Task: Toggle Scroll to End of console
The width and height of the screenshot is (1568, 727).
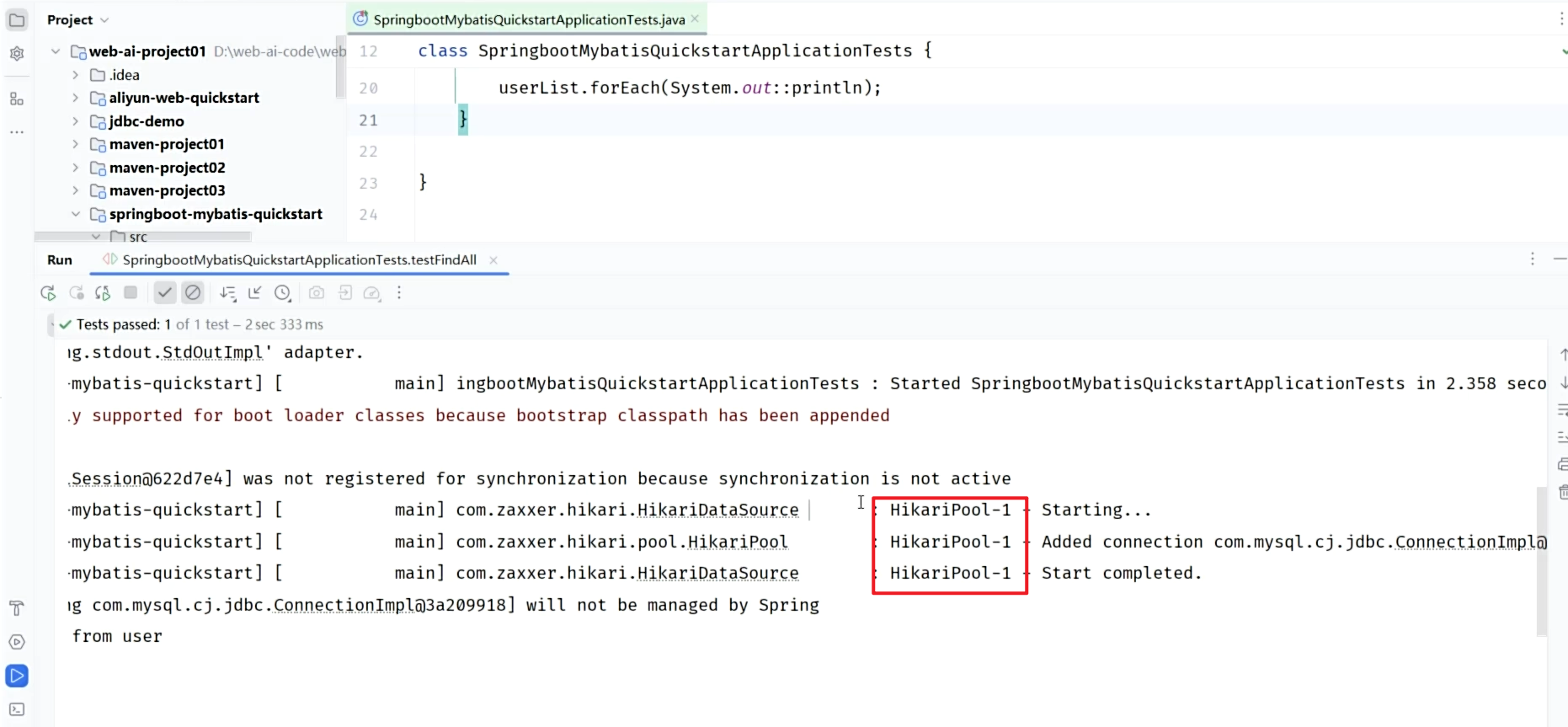Action: (x=1563, y=437)
